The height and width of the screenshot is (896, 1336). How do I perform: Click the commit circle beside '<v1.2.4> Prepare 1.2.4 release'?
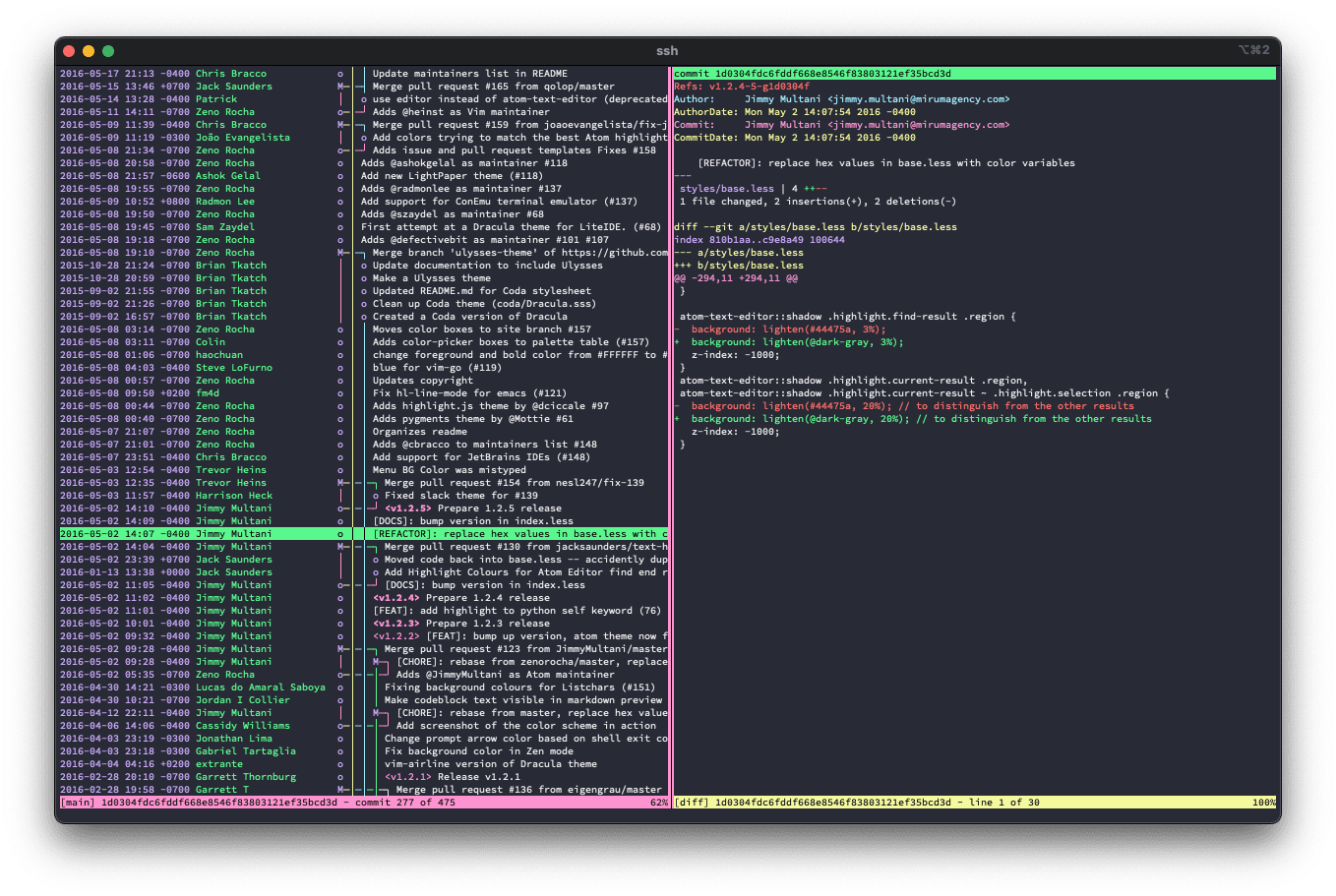coord(339,597)
